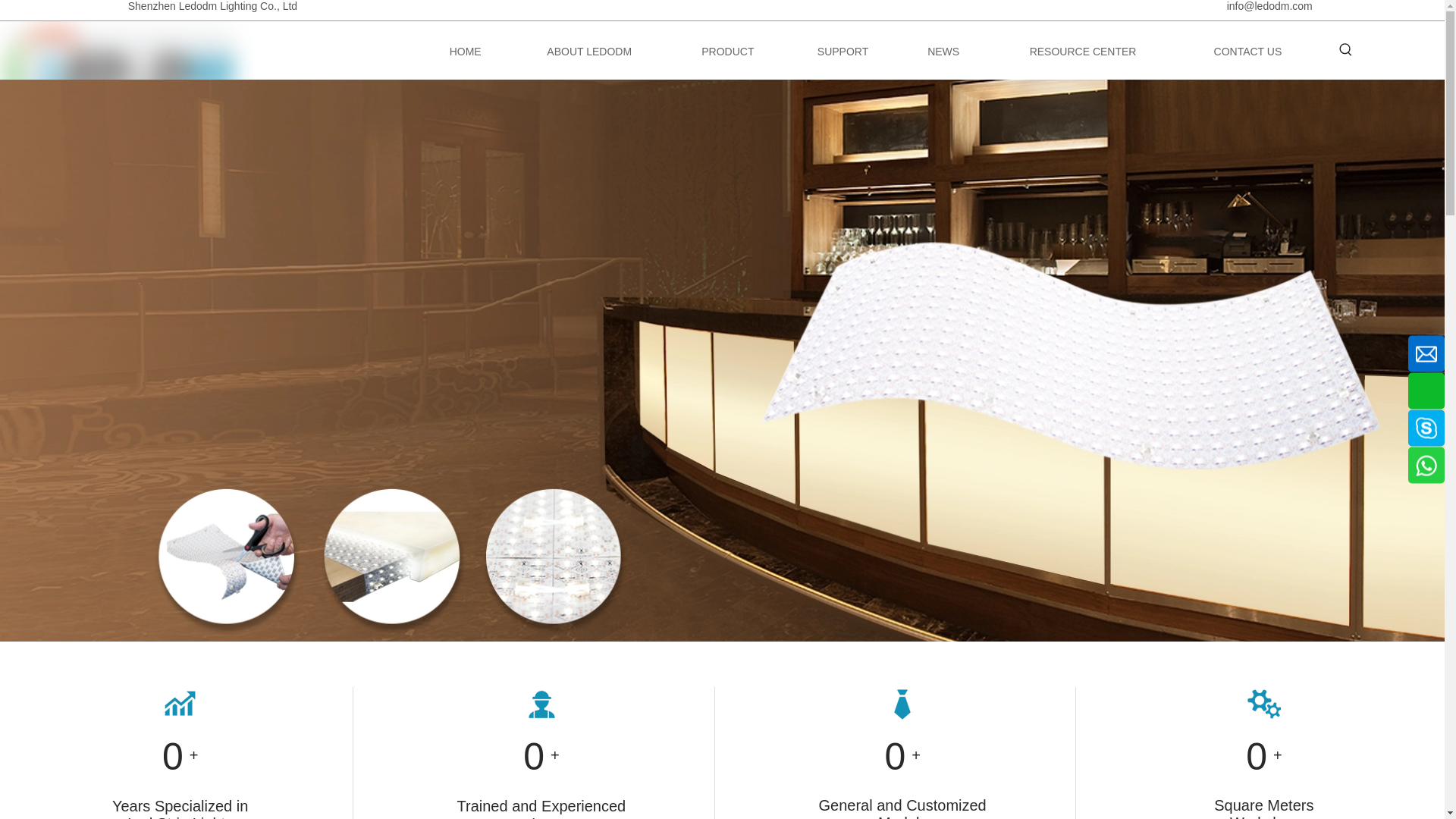
Task: Open the CONTACT US page
Action: [1247, 52]
